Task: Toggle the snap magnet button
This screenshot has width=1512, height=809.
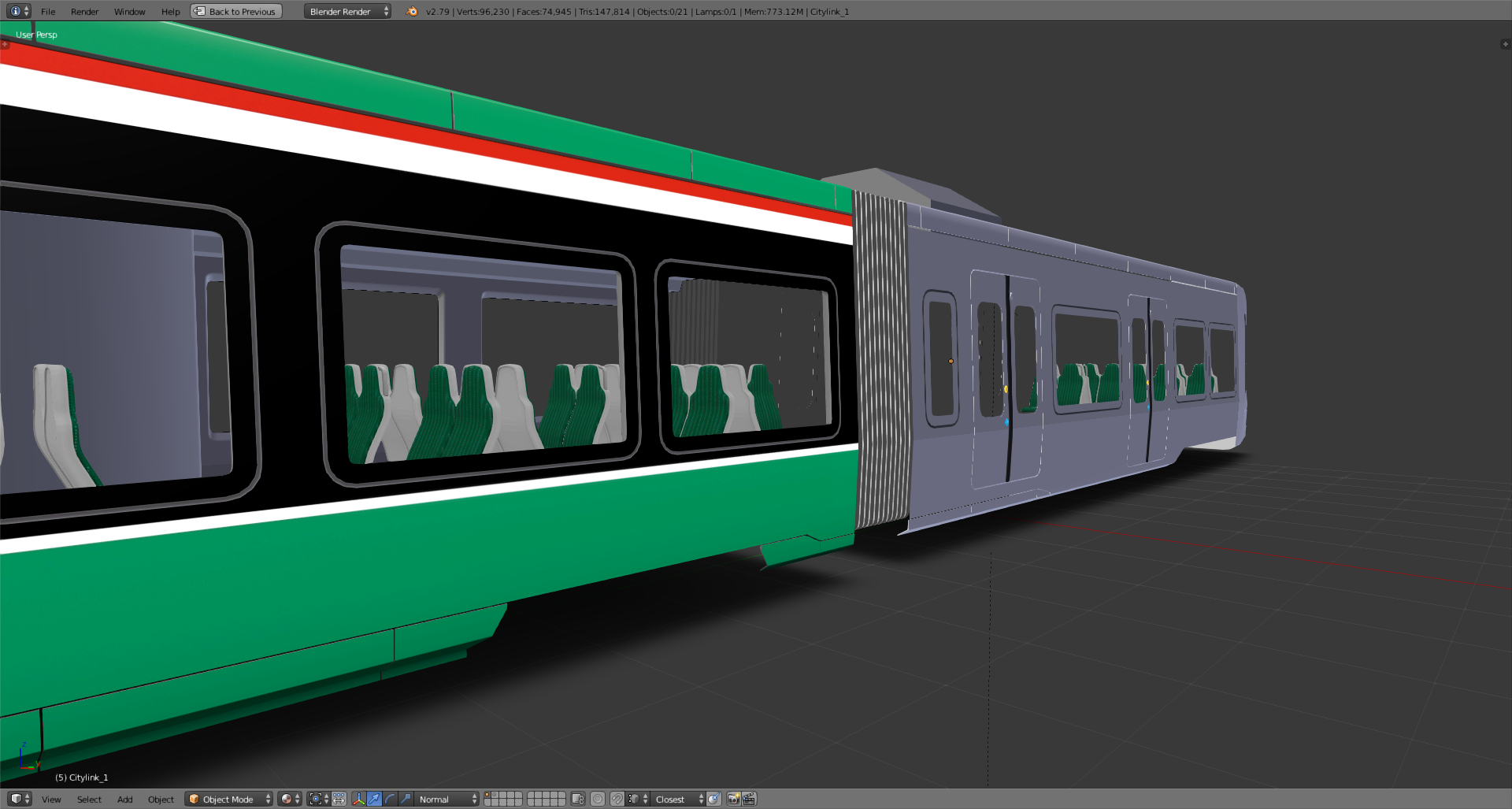Action: click(x=617, y=799)
